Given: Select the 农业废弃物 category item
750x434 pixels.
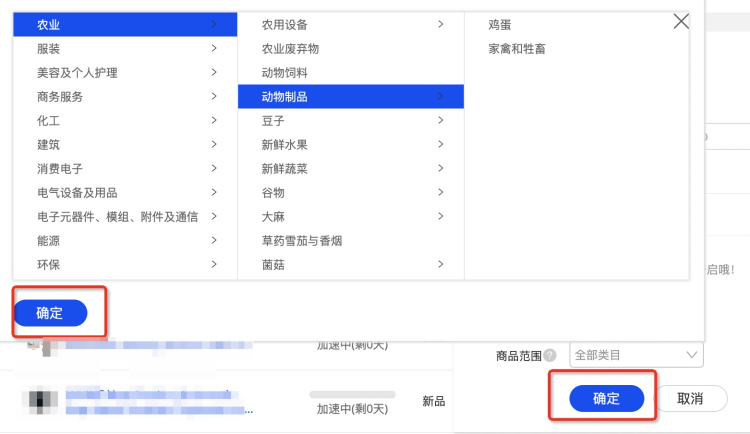Looking at the screenshot, I should point(290,48).
